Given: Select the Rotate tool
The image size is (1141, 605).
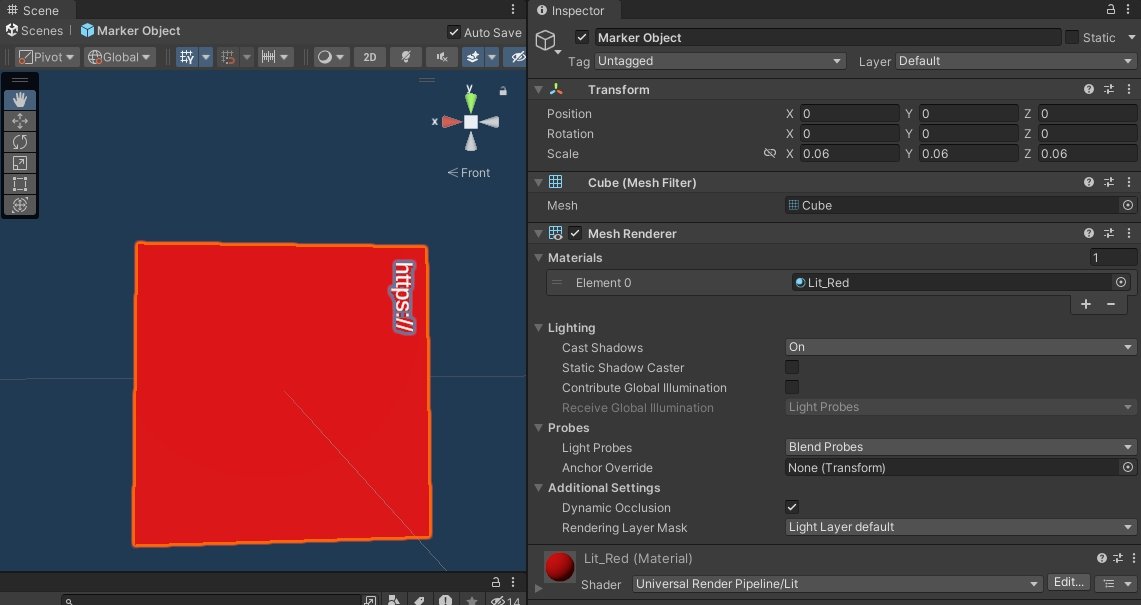Looking at the screenshot, I should tap(20, 142).
